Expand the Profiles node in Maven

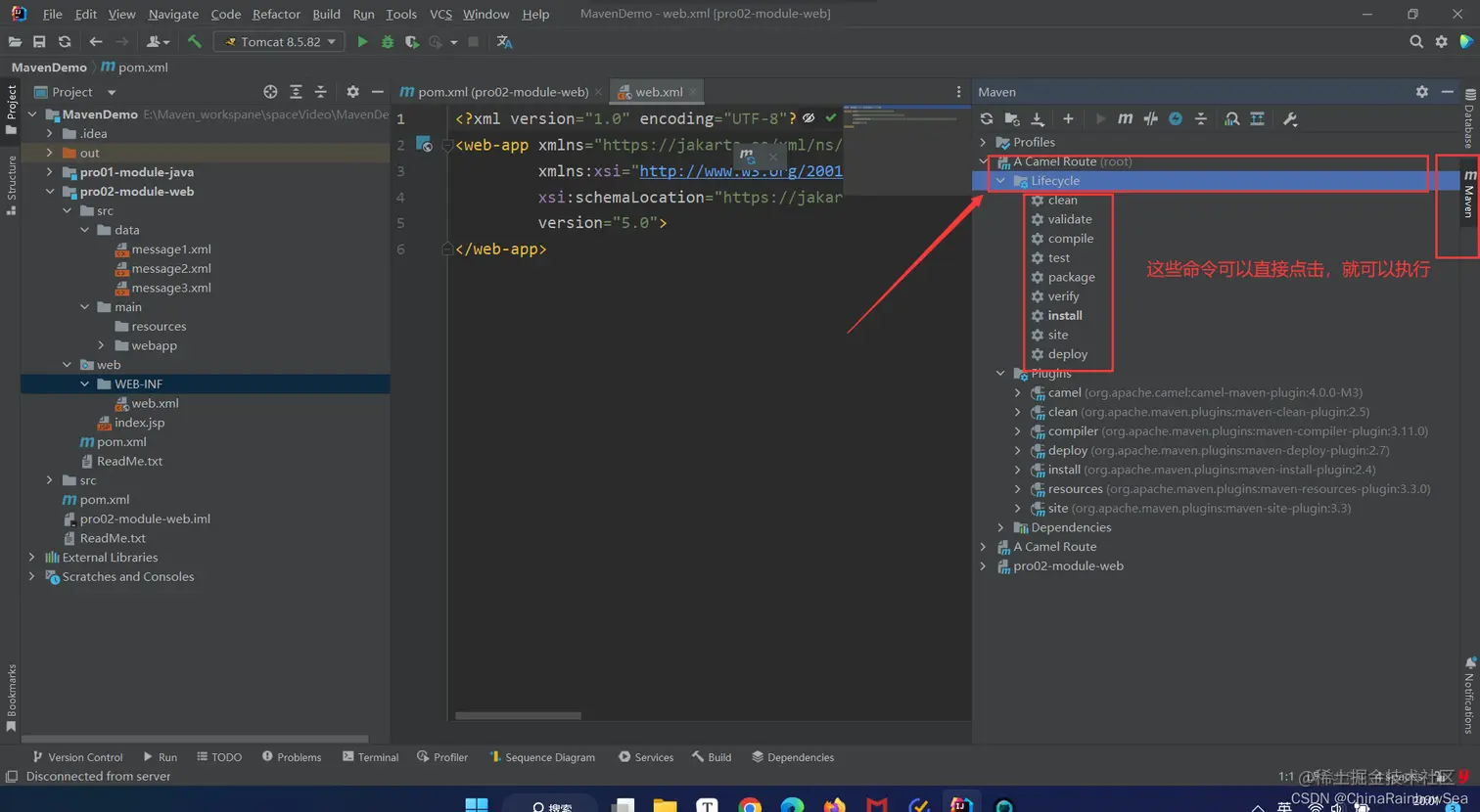click(983, 142)
